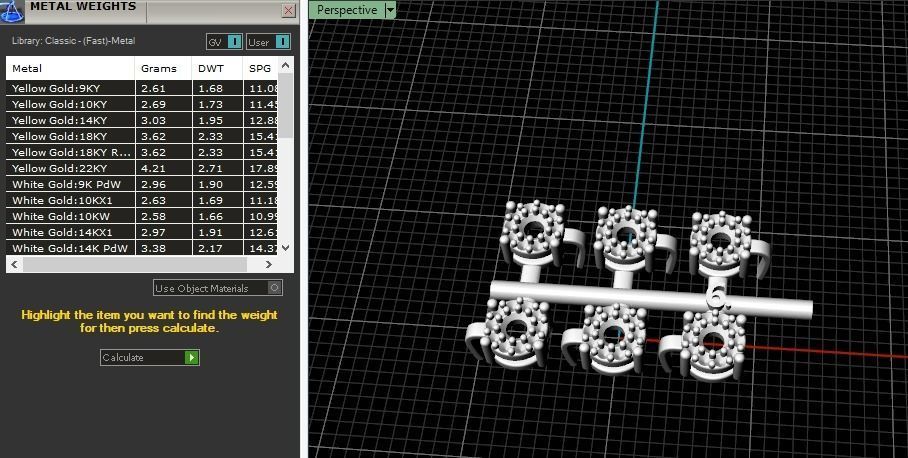
Task: Click the Metal Weights panel logo icon
Action: (x=12, y=10)
